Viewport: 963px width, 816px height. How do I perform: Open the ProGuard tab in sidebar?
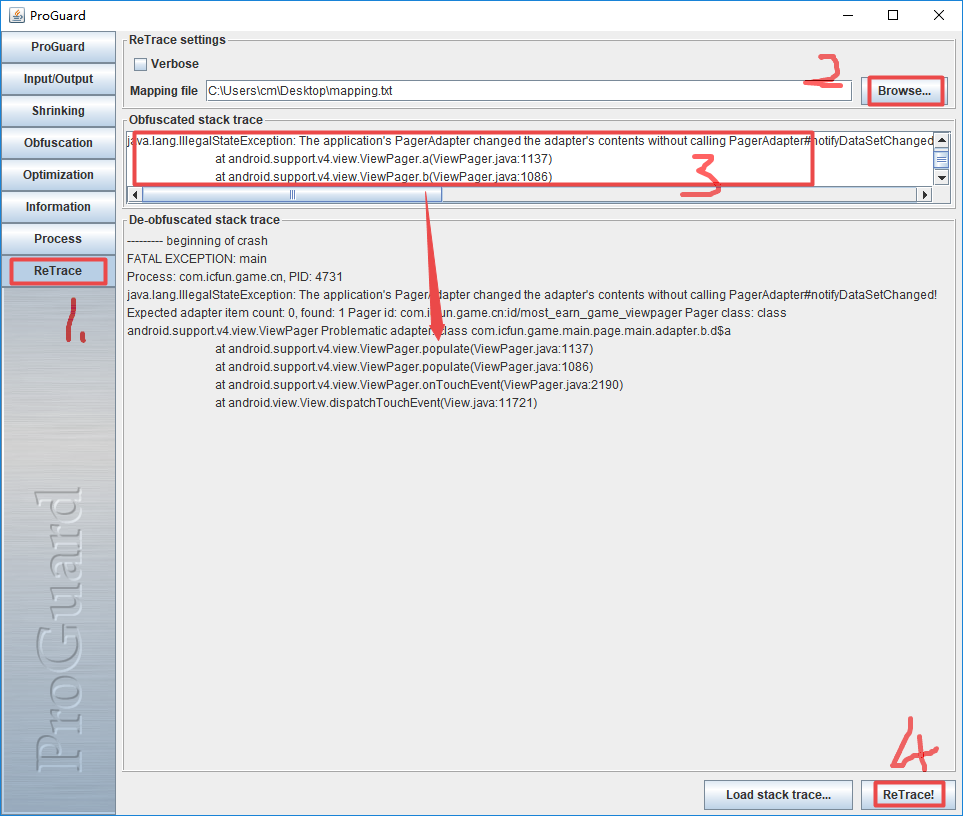(58, 47)
